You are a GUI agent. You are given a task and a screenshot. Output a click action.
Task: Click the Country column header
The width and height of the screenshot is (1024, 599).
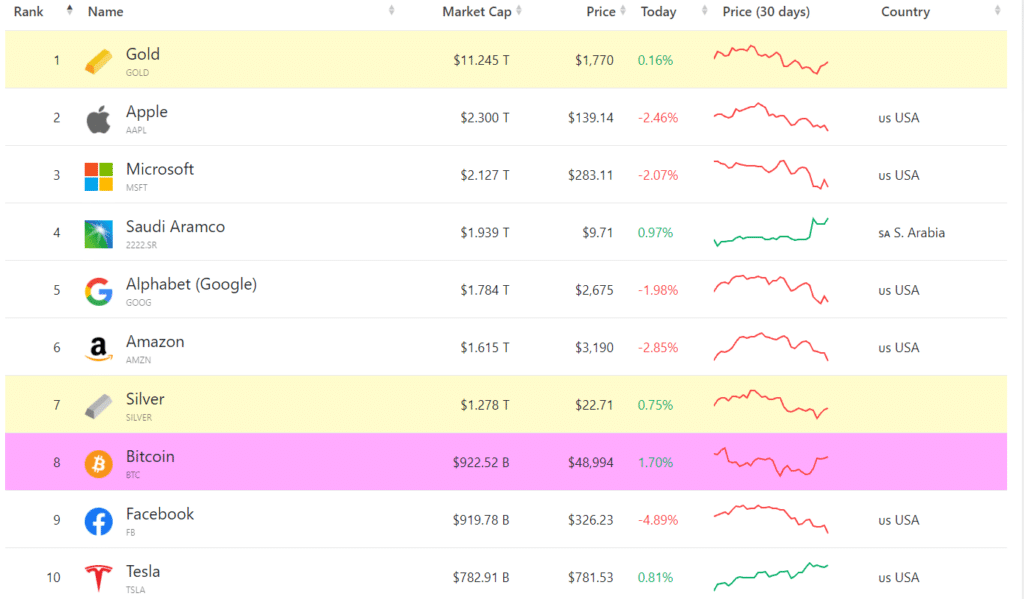pos(905,12)
